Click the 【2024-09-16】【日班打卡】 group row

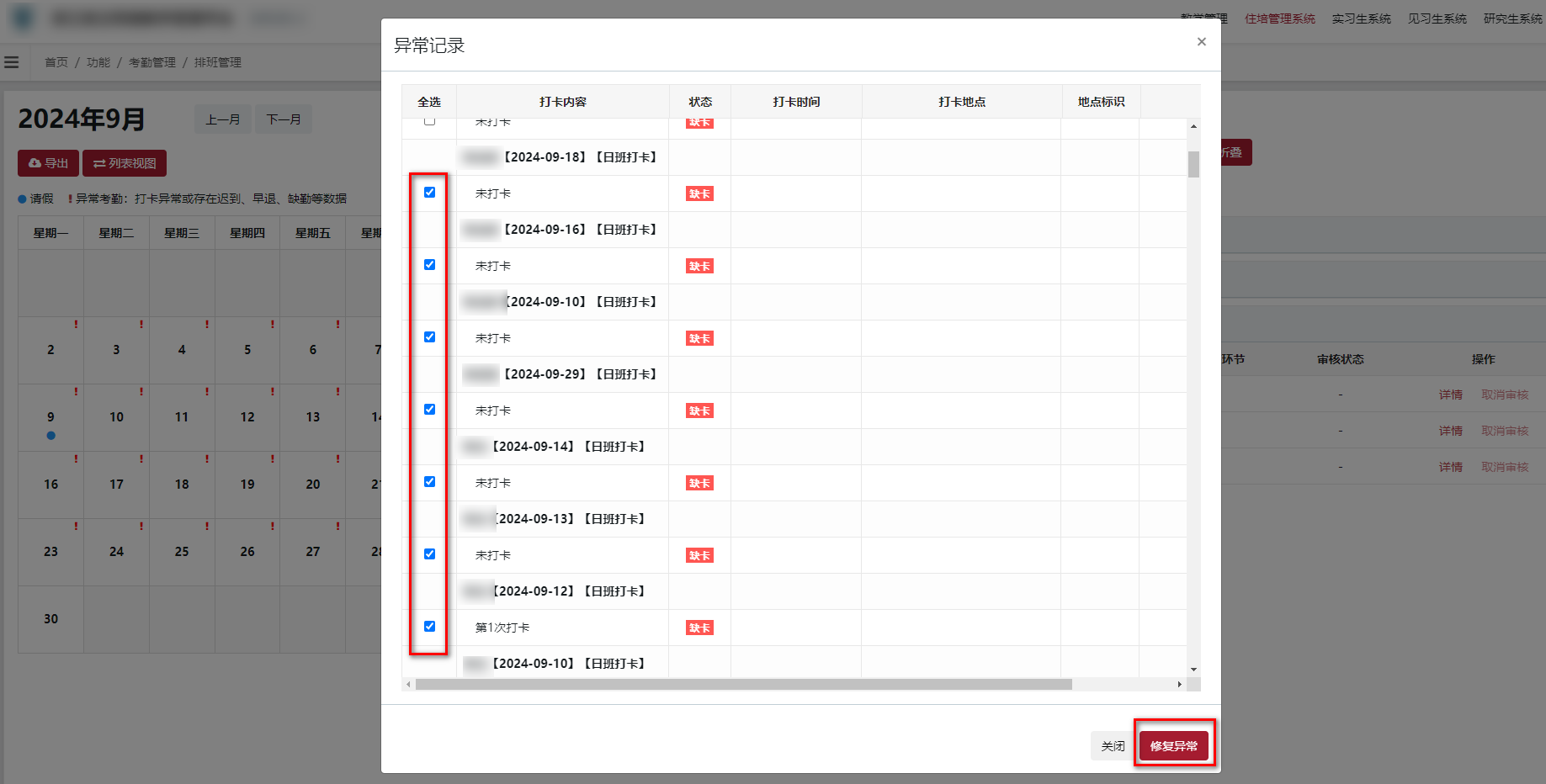[x=794, y=230]
